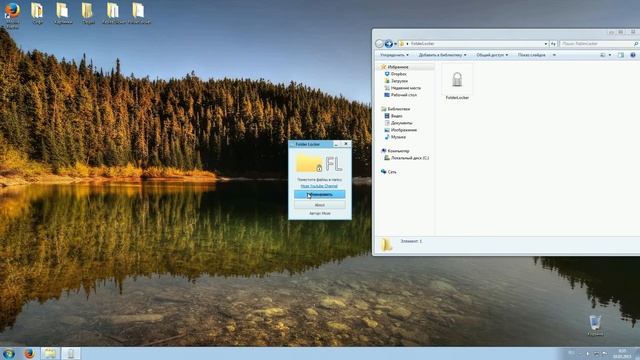This screenshot has width=640, height=360.
Task: Start Показ слайдов in Explorer toolbar
Action: click(x=531, y=55)
